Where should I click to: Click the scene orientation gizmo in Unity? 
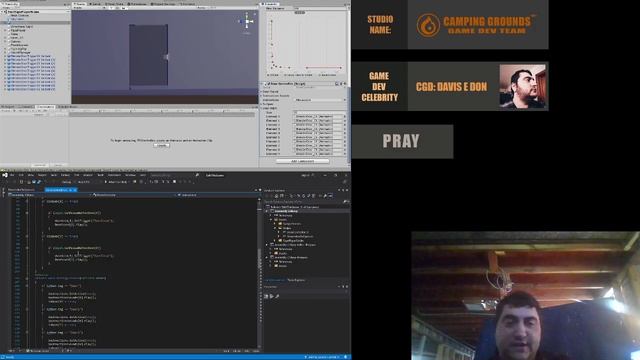(246, 22)
